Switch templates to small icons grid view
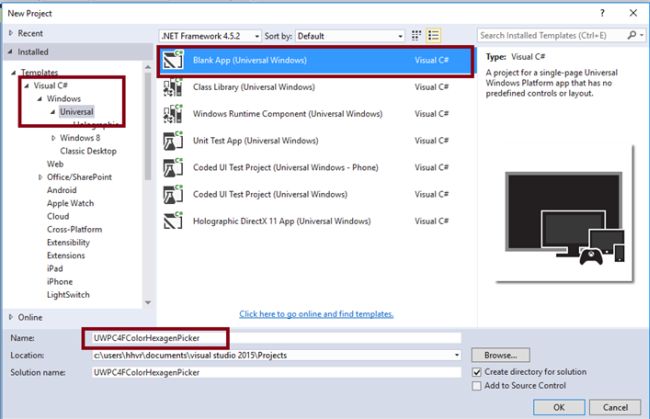The image size is (650, 419). point(416,36)
